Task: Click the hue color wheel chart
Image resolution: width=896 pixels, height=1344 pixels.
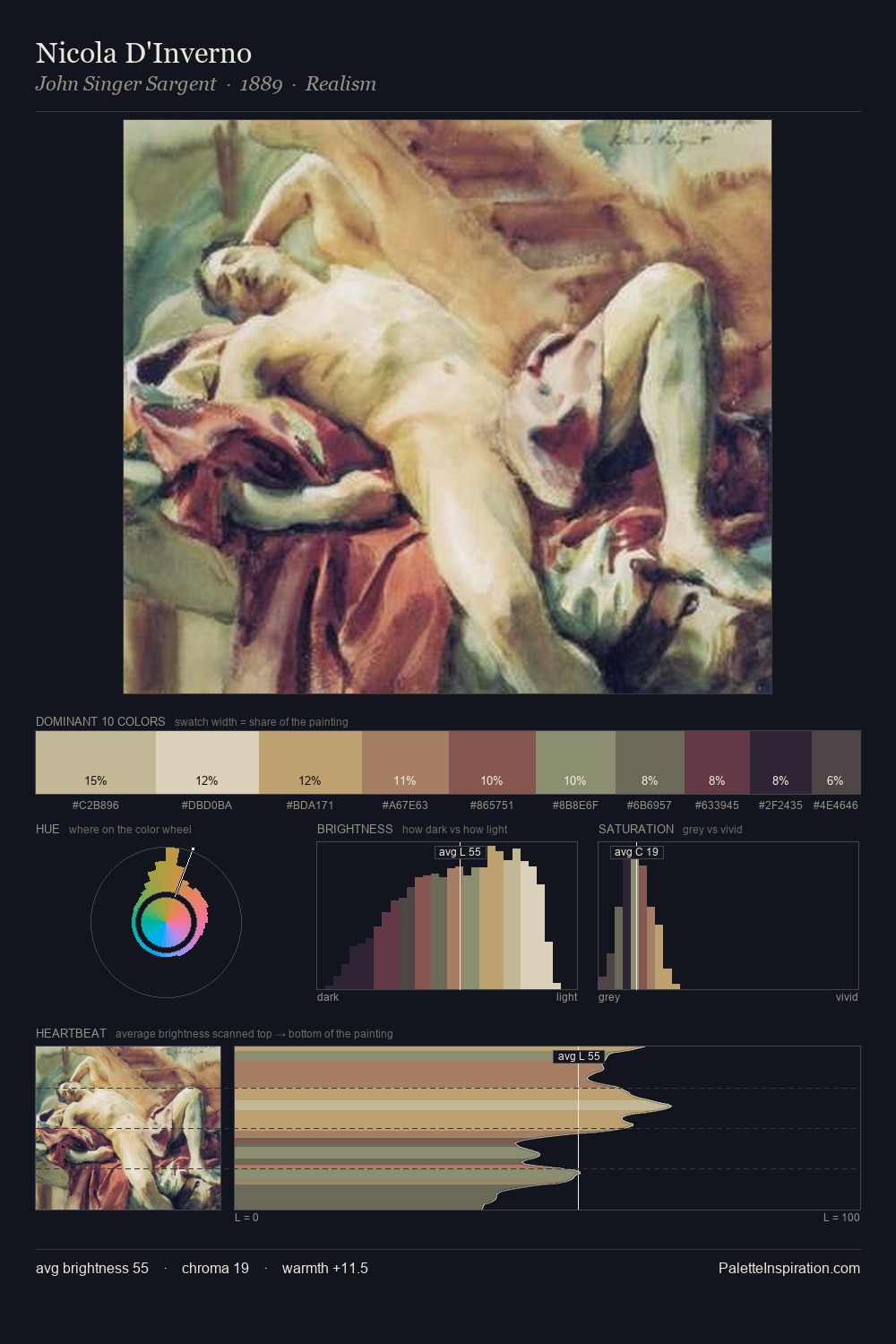Action: 166,921
